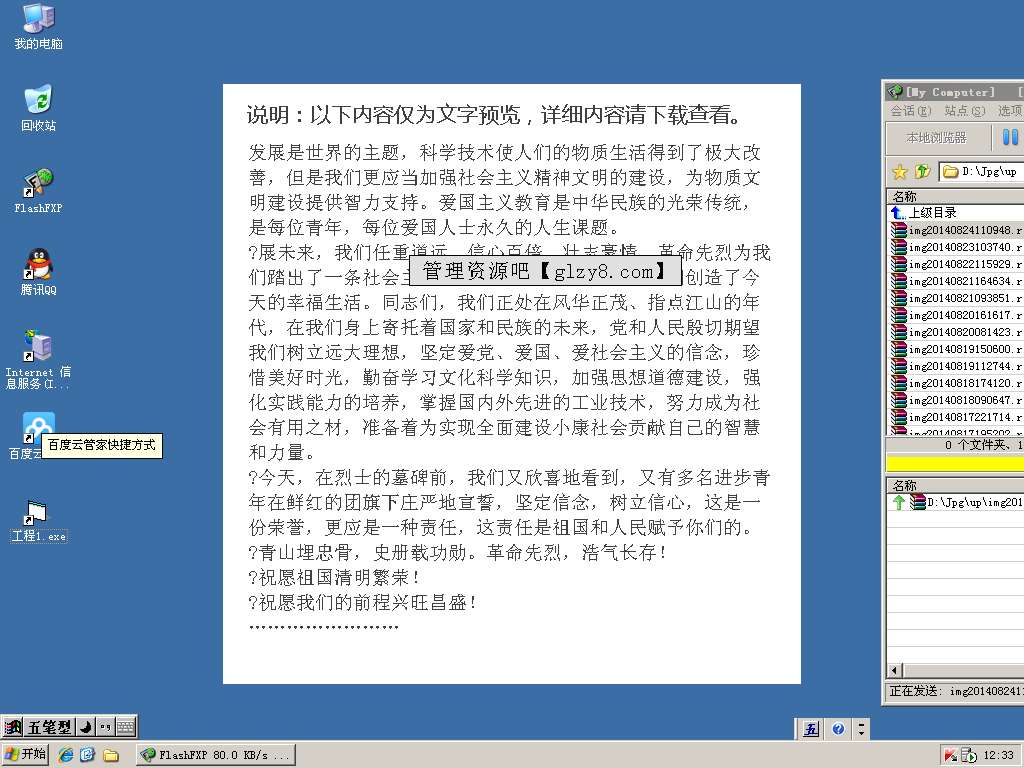This screenshot has width=1024, height=768.
Task: Select the Internet Information Services desktop shortcut
Action: pyautogui.click(x=39, y=359)
